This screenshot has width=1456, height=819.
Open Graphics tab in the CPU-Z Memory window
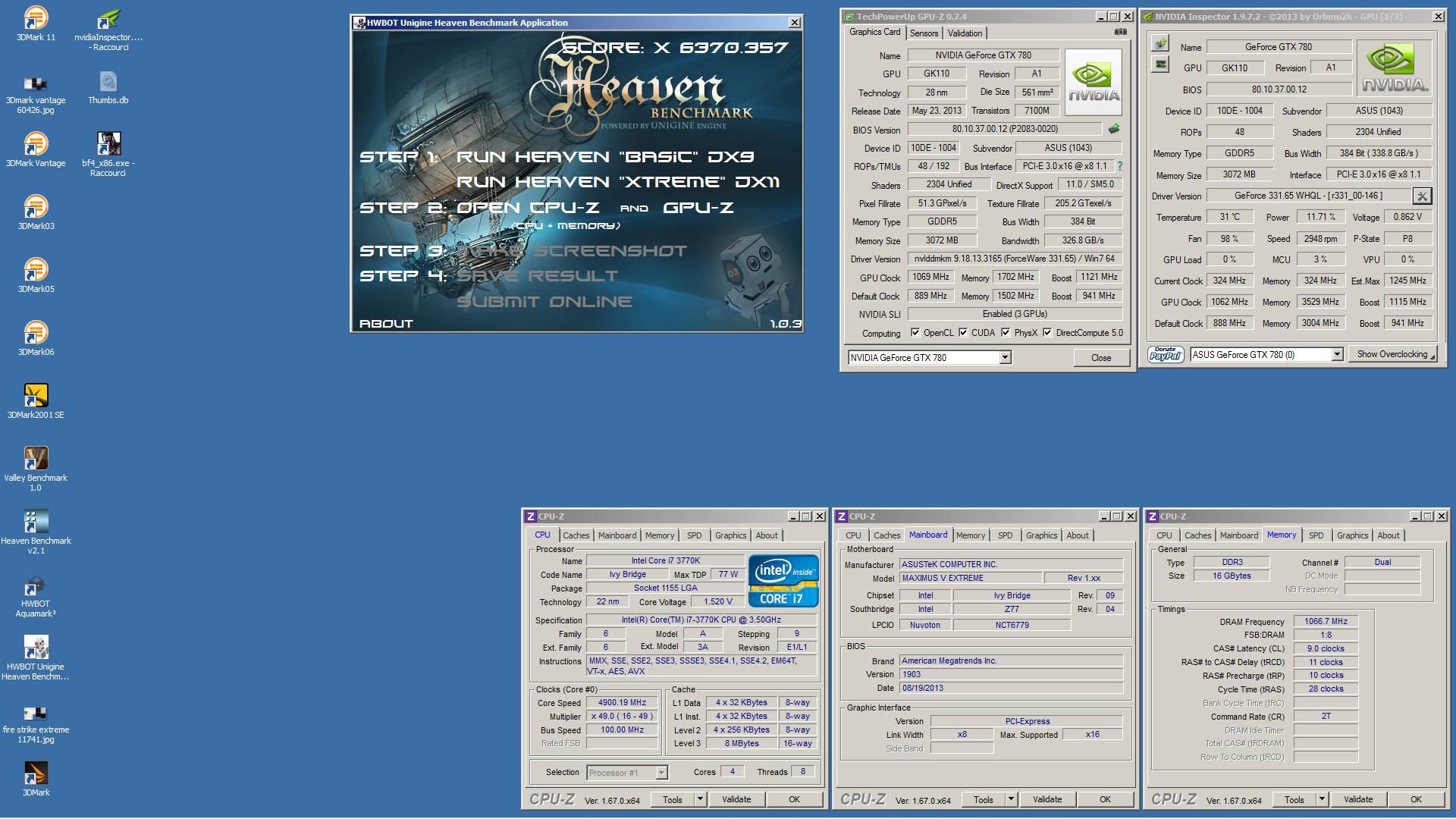pyautogui.click(x=1352, y=535)
